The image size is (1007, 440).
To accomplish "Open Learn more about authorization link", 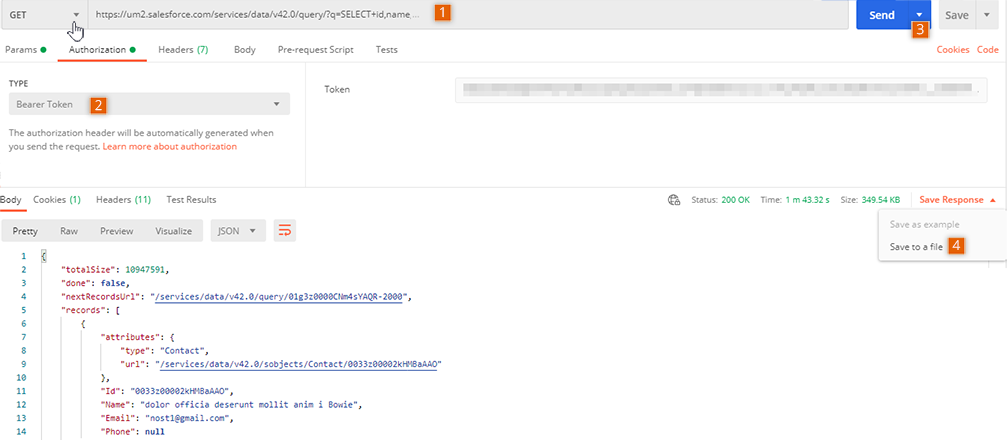I will click(170, 146).
